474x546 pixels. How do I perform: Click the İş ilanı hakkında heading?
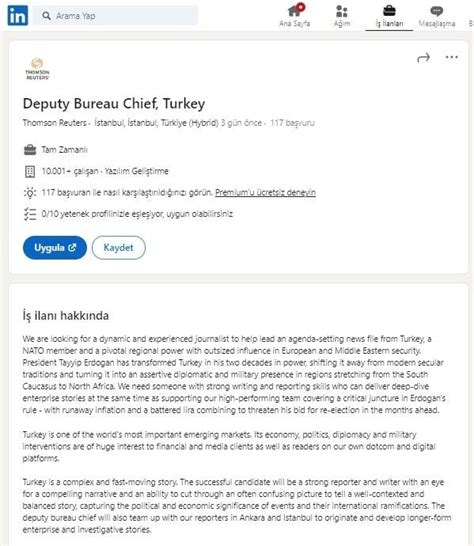click(x=66, y=315)
